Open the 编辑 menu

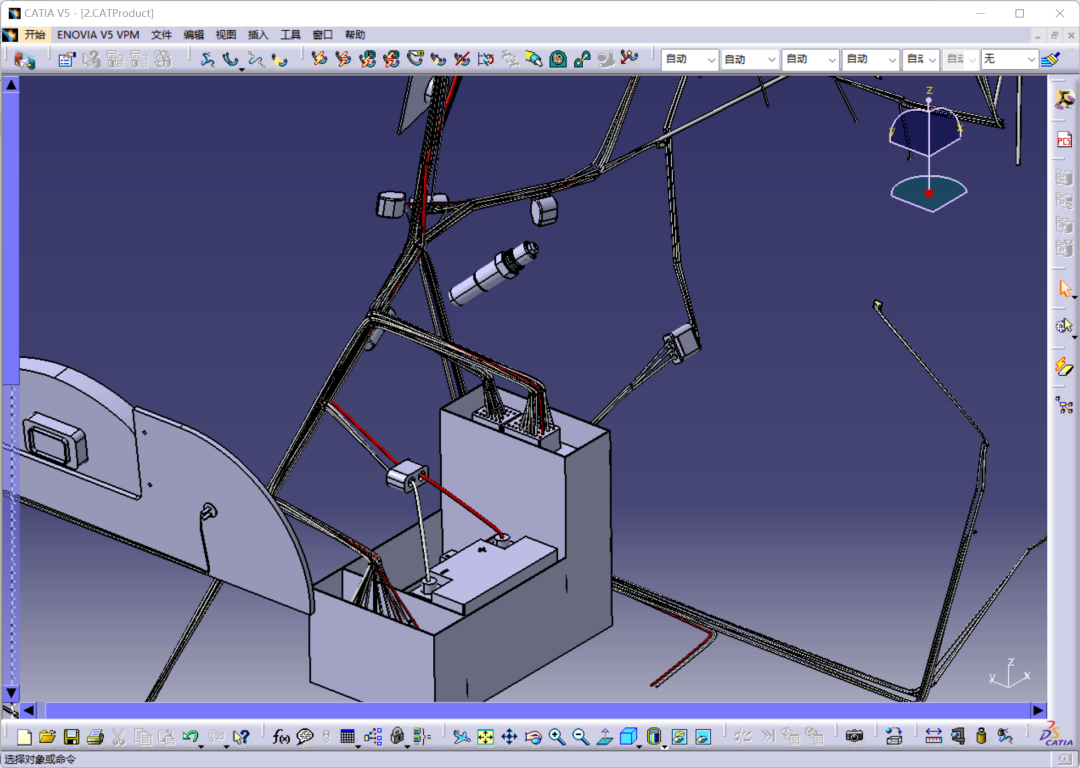[194, 34]
